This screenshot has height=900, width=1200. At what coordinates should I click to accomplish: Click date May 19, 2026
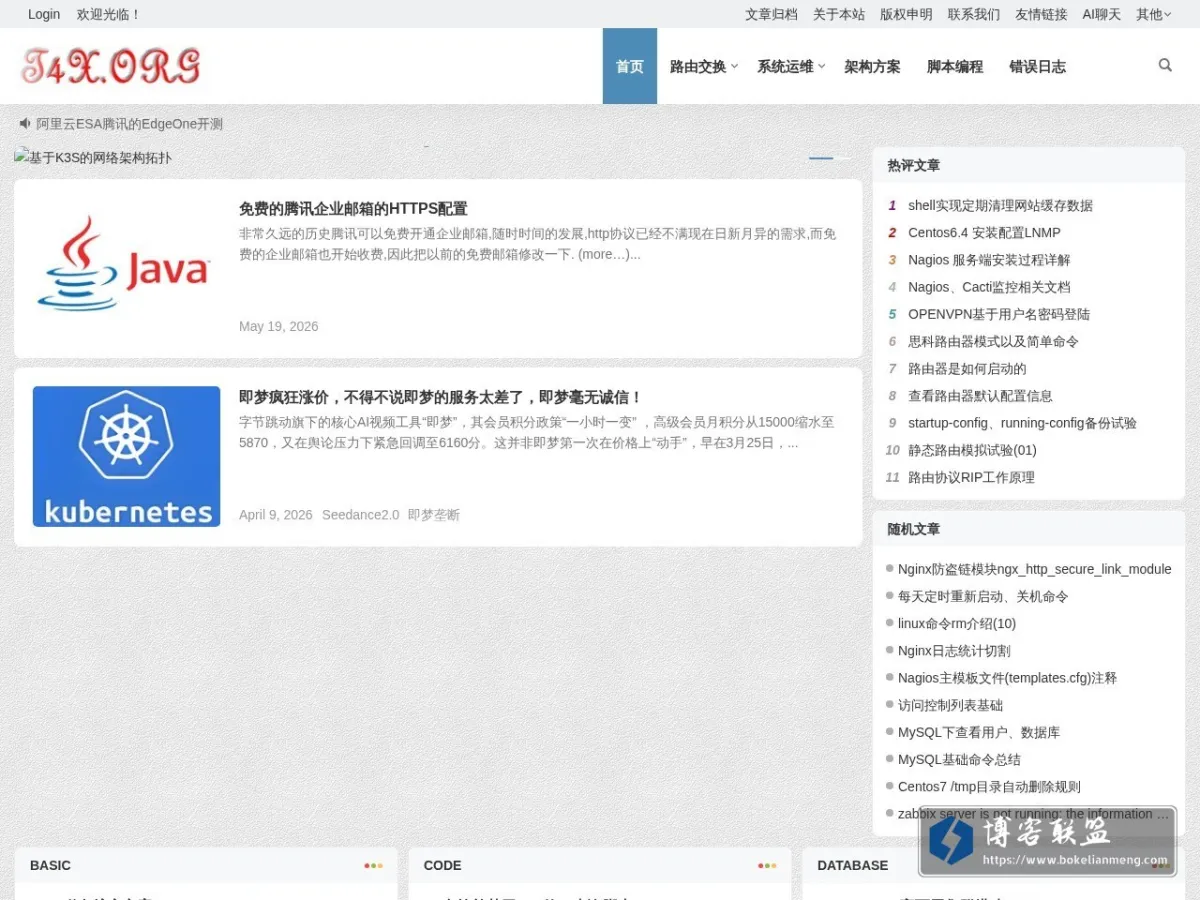[279, 327]
